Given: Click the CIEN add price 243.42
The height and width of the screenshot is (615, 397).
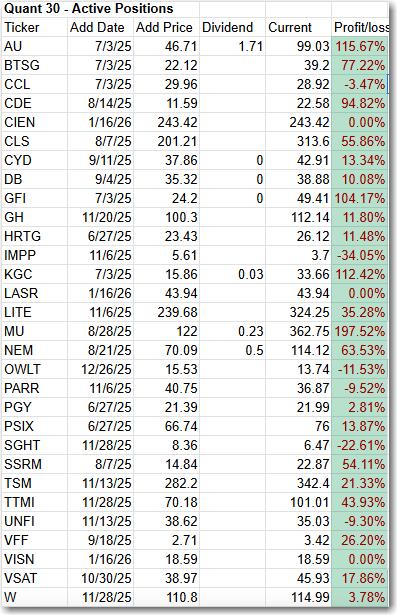Looking at the screenshot, I should pos(166,122).
